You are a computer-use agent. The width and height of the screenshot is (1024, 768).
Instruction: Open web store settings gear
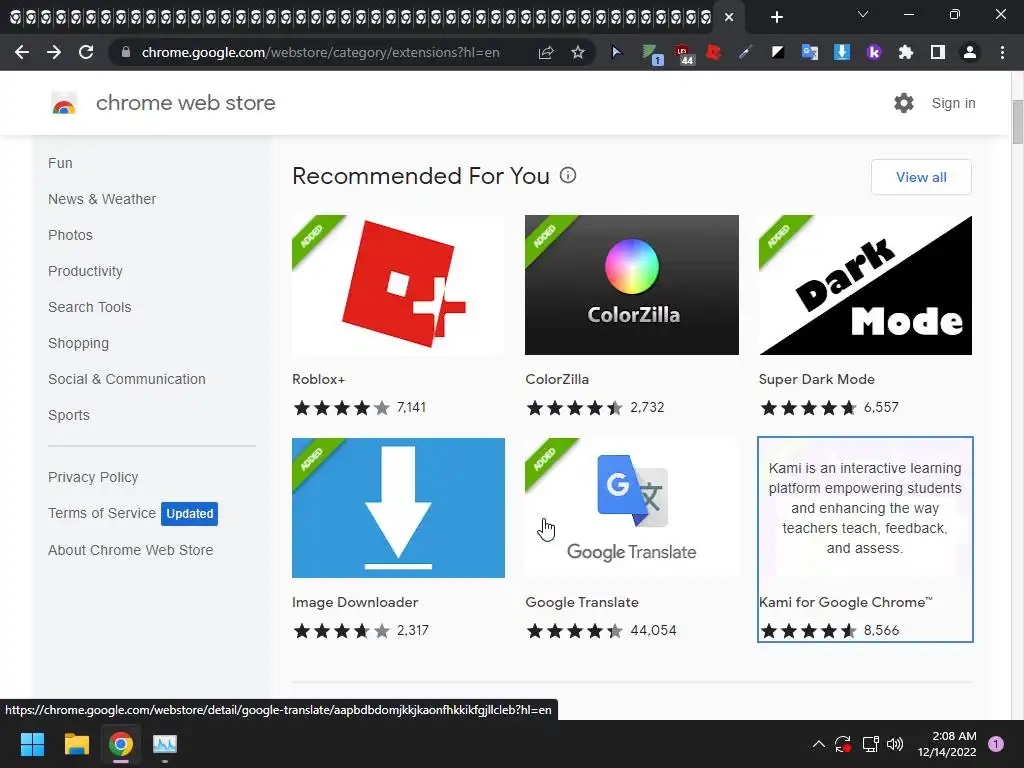click(904, 103)
